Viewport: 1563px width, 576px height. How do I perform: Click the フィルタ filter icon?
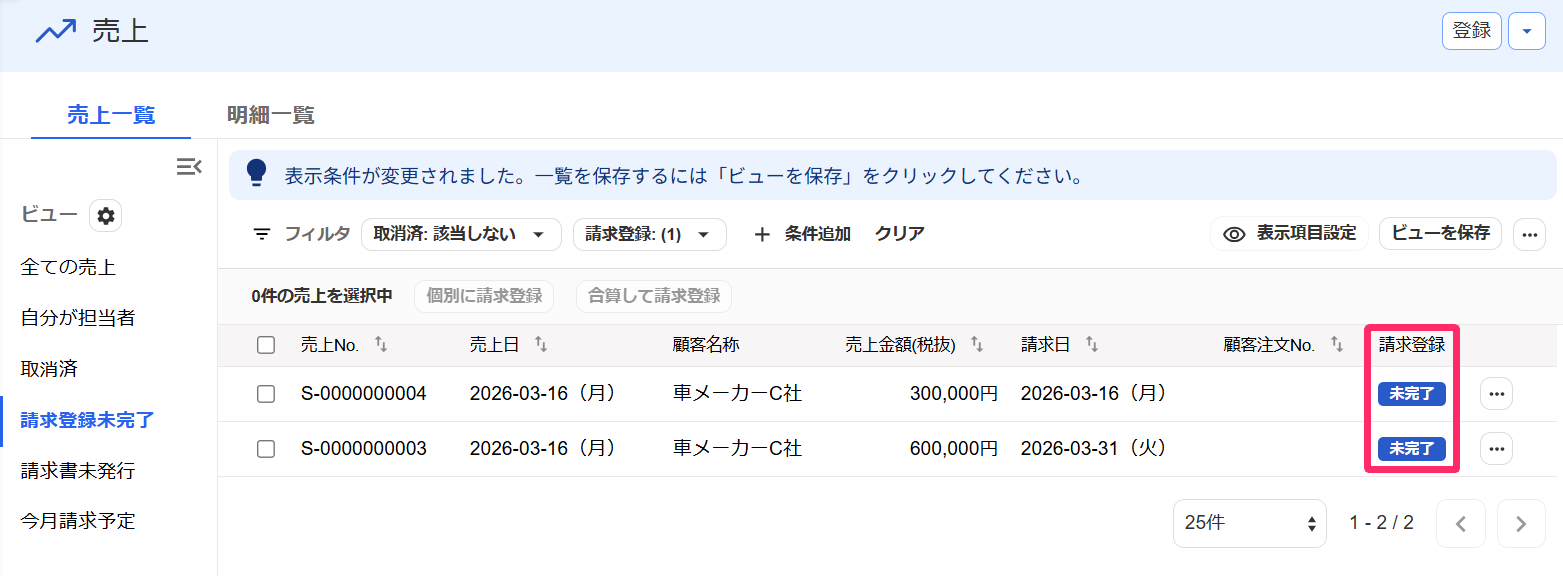(262, 234)
